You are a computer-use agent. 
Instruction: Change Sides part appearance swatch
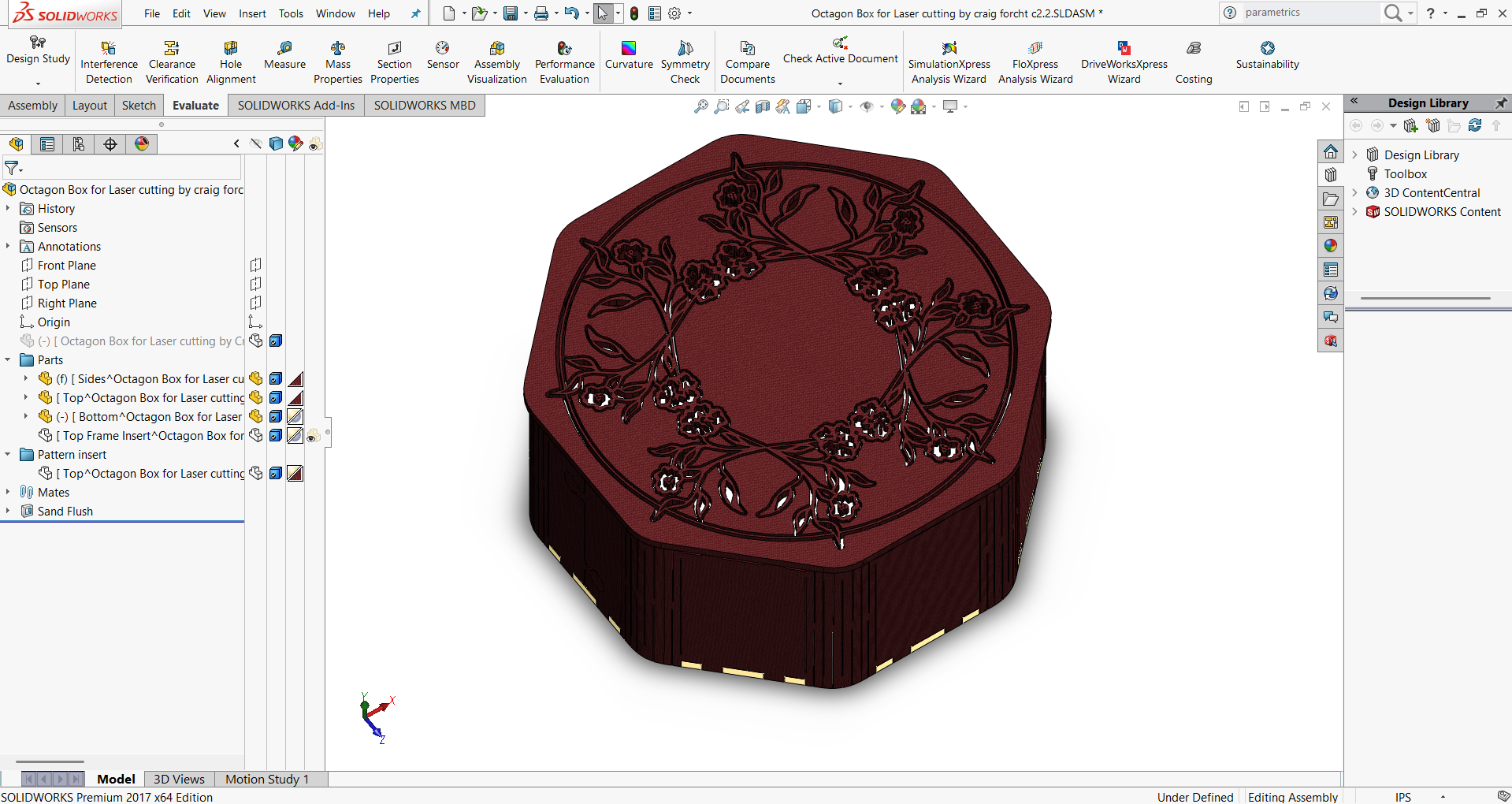[295, 378]
